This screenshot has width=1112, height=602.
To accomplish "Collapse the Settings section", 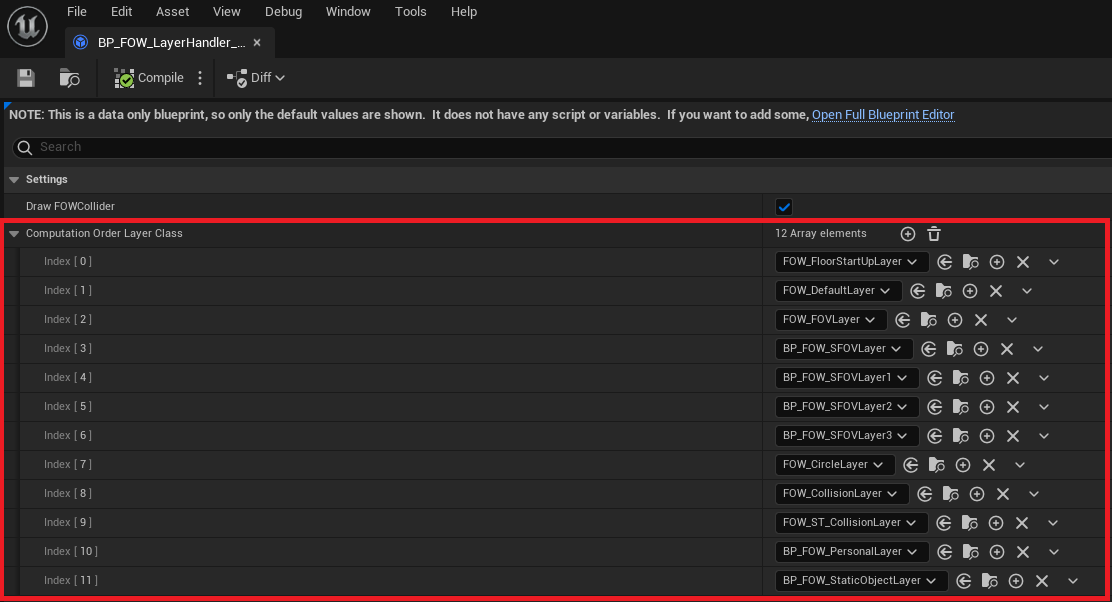I will tap(14, 179).
